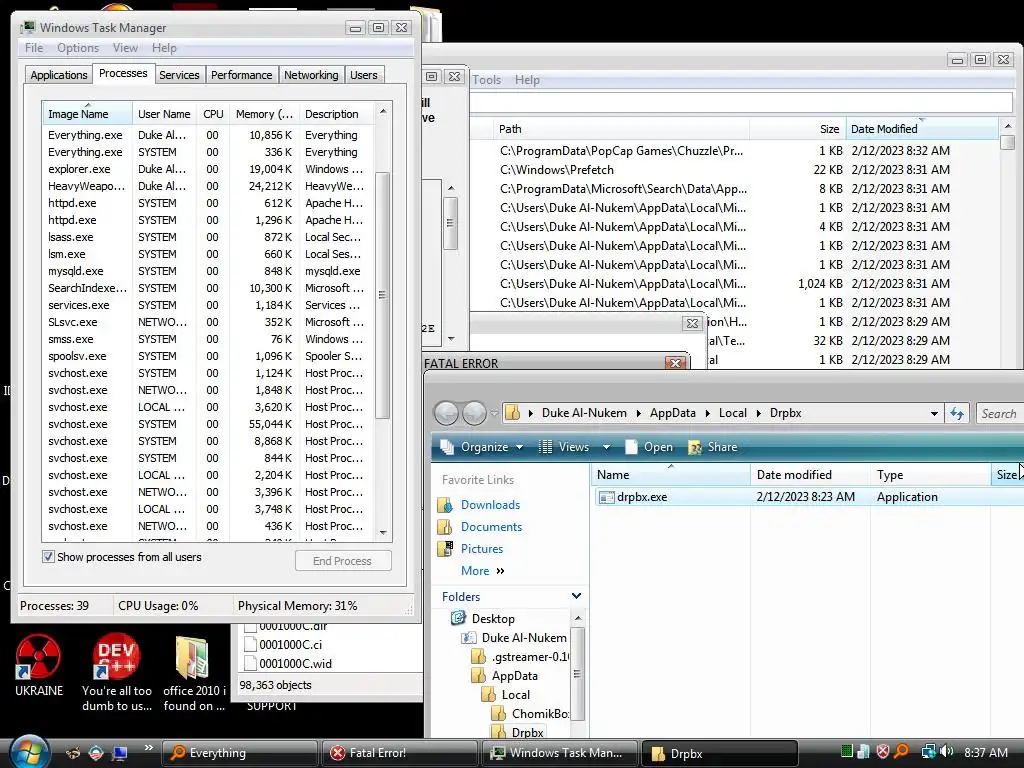Select .gstreamer-0.10 folder in the tree
Image resolution: width=1024 pixels, height=768 pixels.
coord(530,657)
